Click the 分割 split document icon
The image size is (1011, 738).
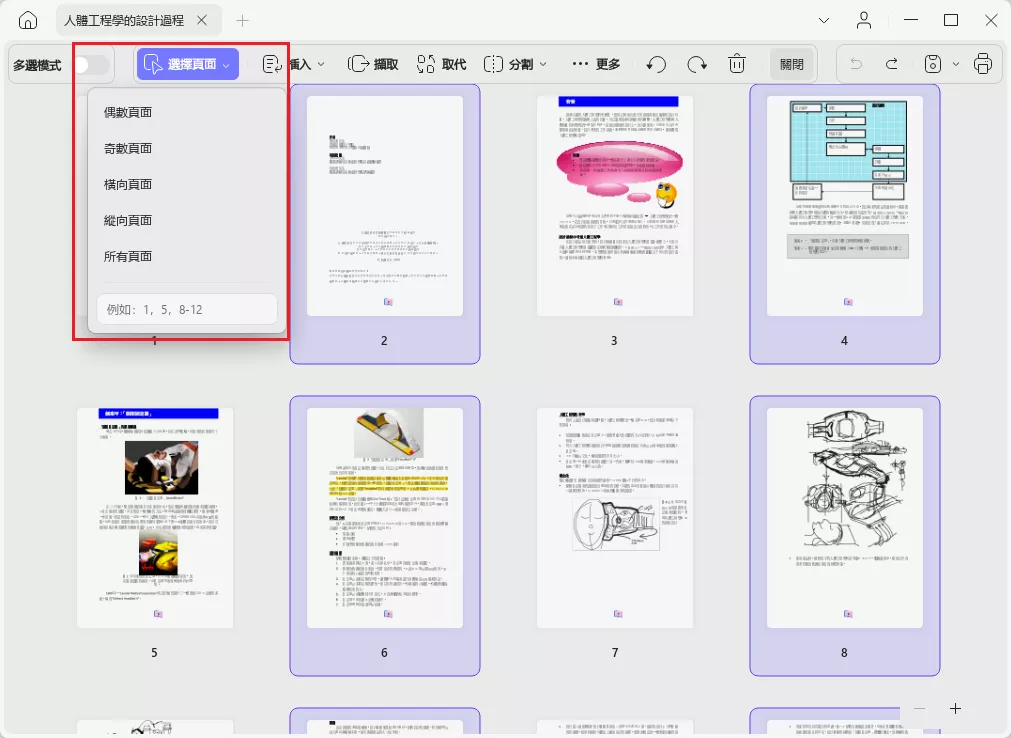pyautogui.click(x=493, y=64)
